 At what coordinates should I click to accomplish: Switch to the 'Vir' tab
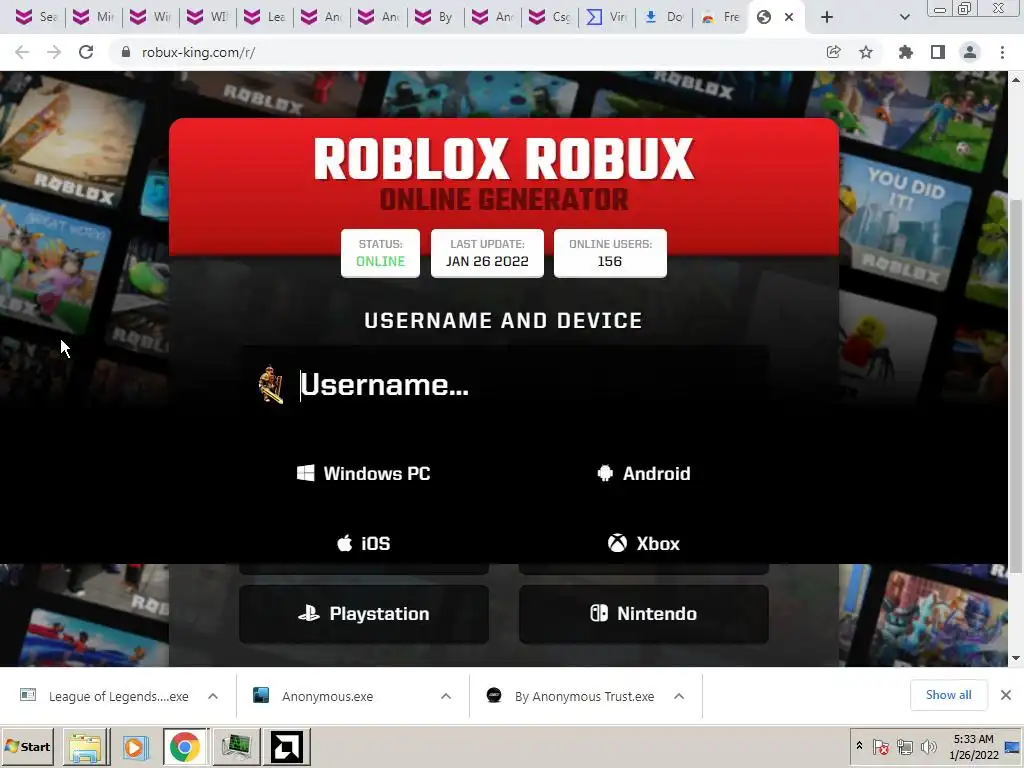[x=607, y=17]
